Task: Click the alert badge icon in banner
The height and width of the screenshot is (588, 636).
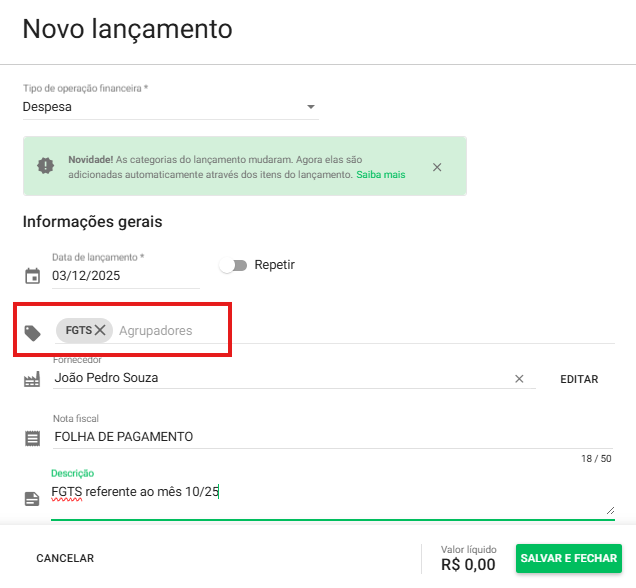Action: pos(46,166)
